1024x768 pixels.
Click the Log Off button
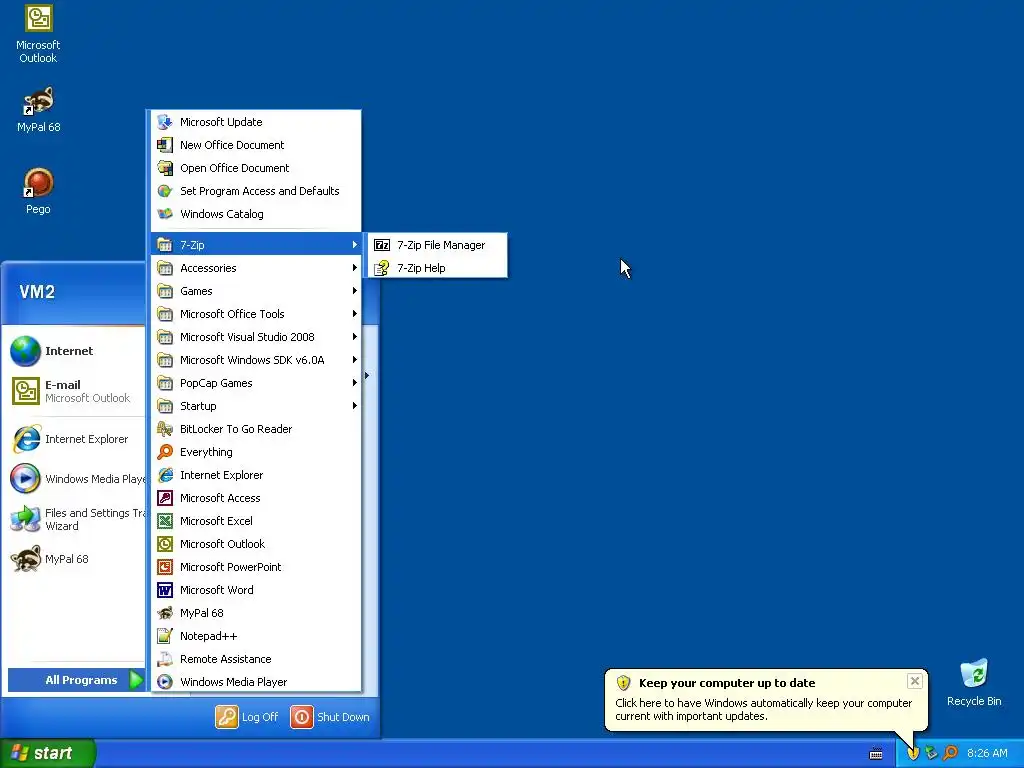tap(248, 716)
